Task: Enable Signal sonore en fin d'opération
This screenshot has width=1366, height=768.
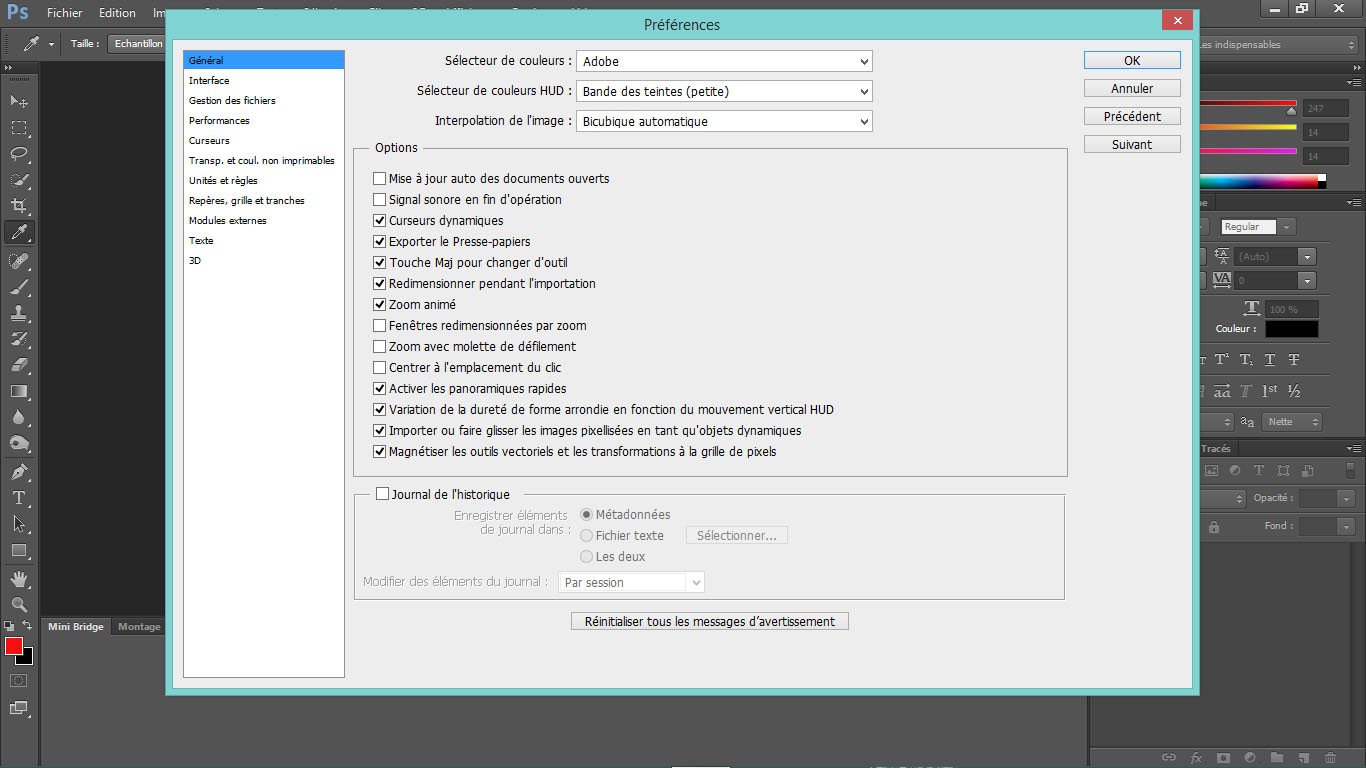Action: [379, 199]
